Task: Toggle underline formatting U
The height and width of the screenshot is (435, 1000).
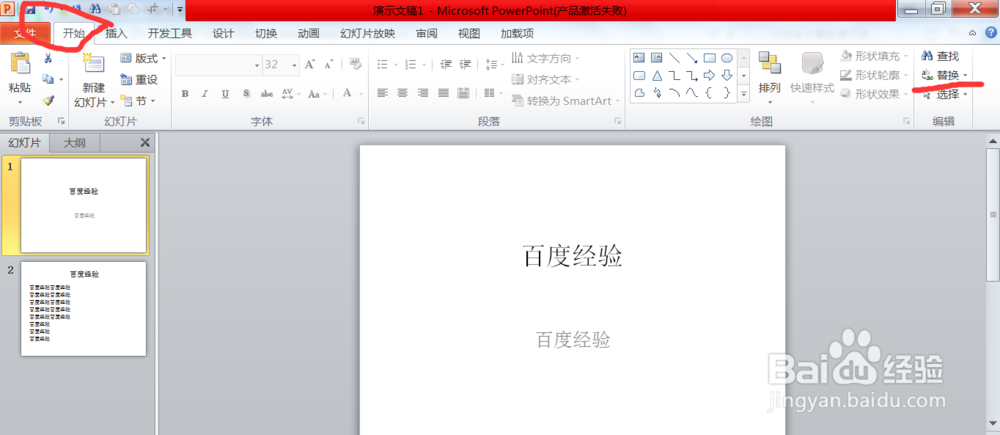Action: (225, 94)
